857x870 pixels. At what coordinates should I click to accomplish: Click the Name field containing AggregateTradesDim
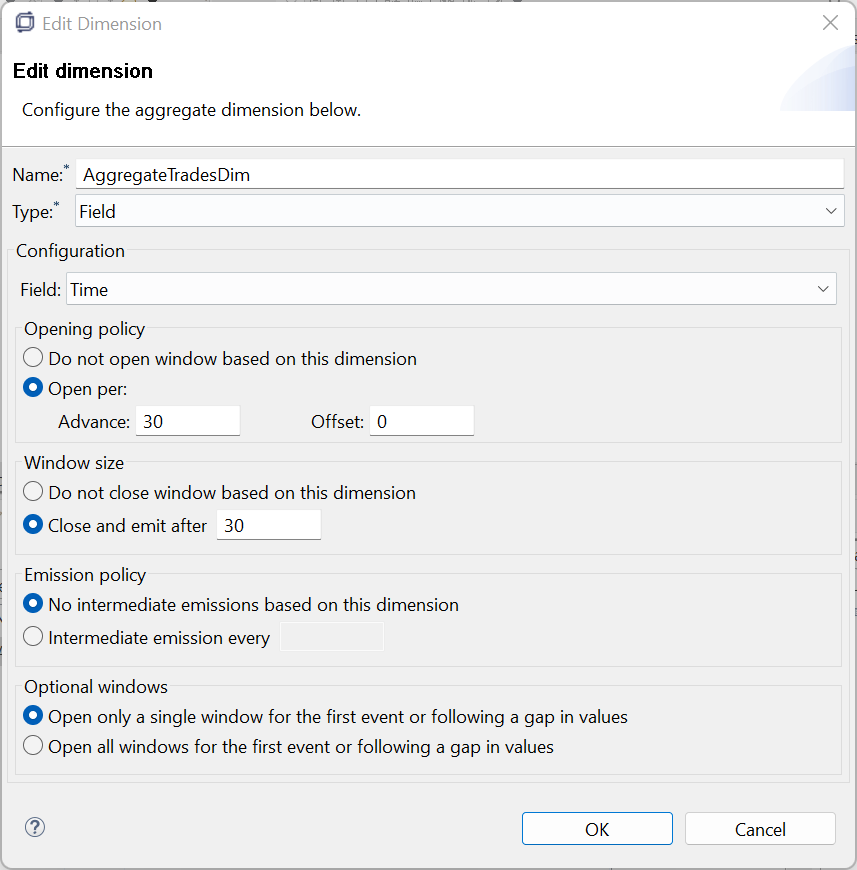click(x=460, y=174)
